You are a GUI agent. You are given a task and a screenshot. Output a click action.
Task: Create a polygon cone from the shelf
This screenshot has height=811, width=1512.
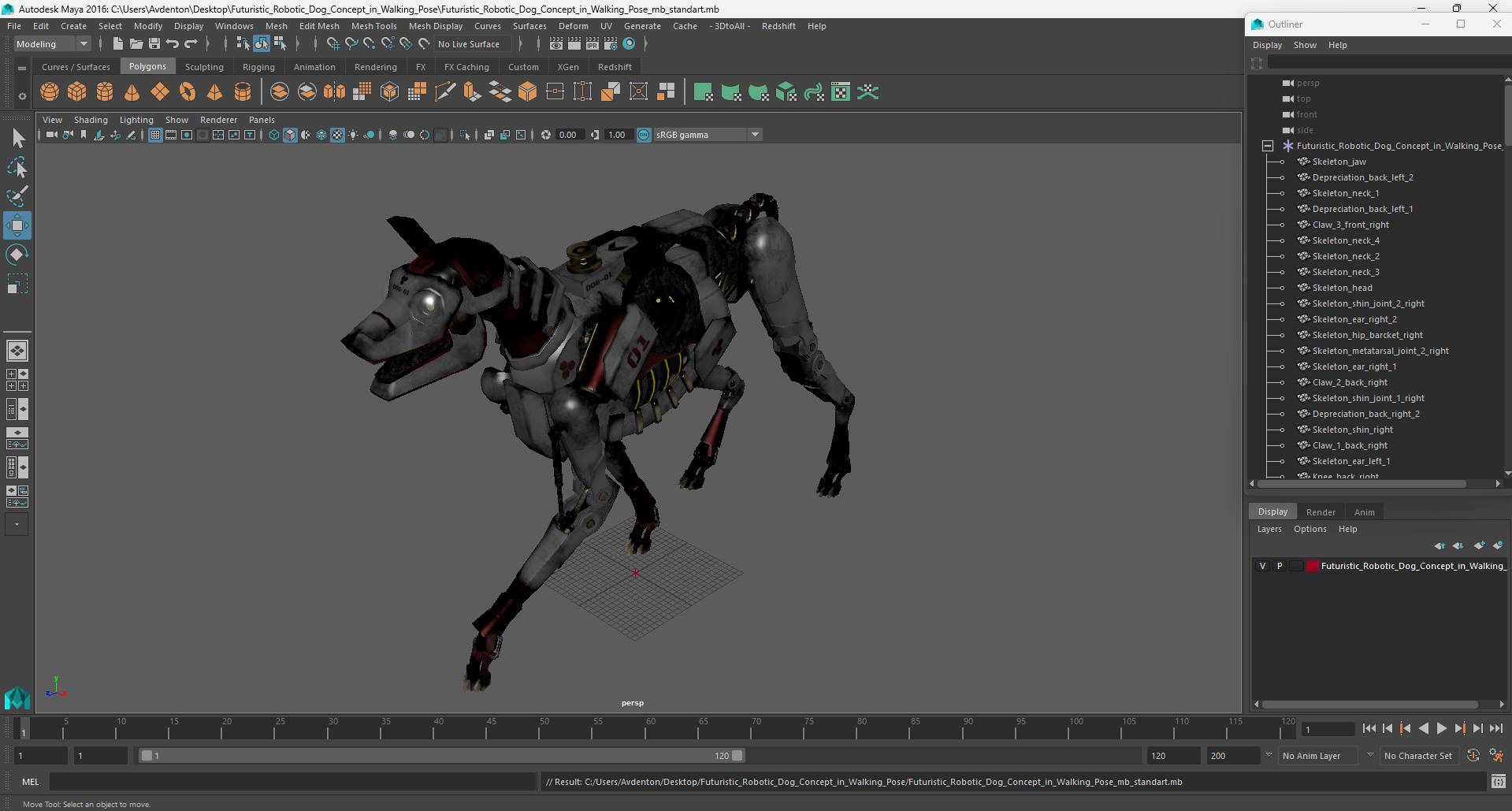tap(132, 92)
